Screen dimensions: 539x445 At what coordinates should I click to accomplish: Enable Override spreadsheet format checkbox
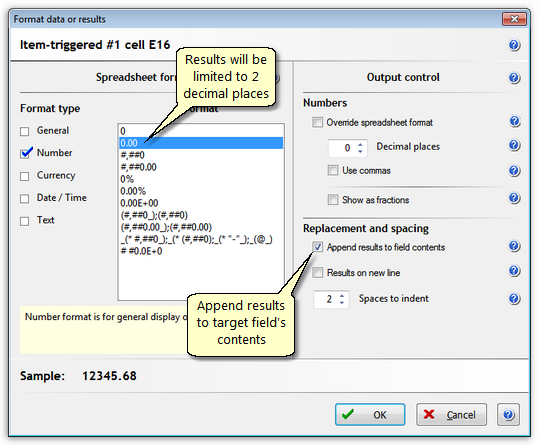pyautogui.click(x=317, y=122)
